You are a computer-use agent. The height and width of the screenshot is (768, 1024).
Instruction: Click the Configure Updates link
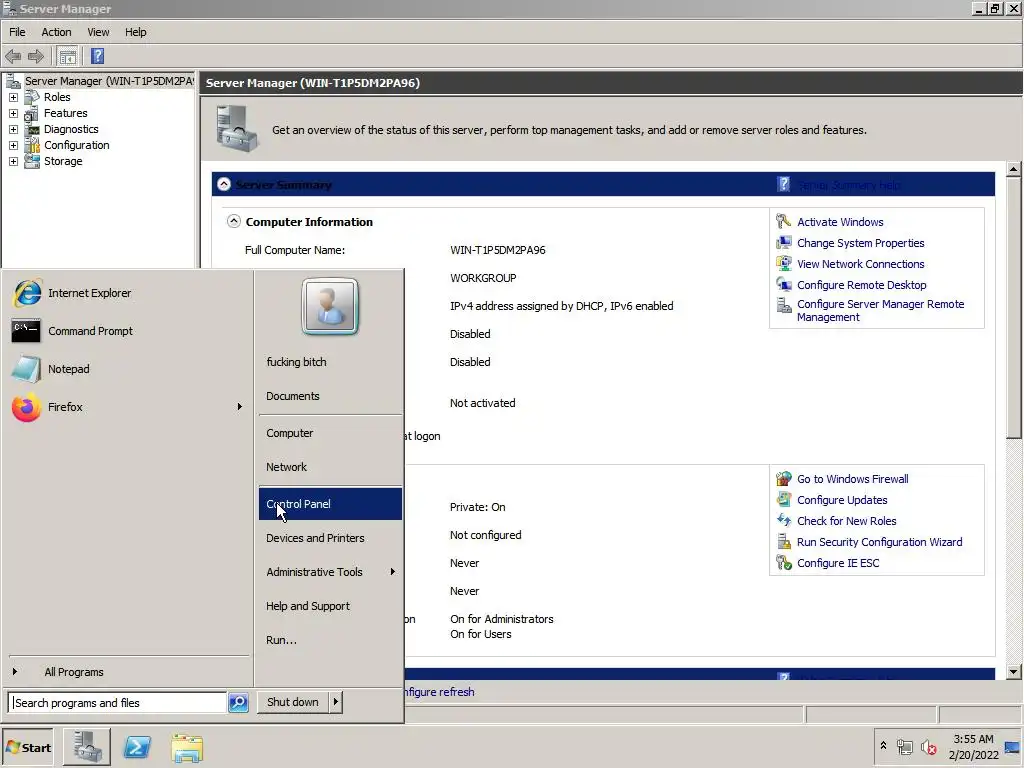842,500
